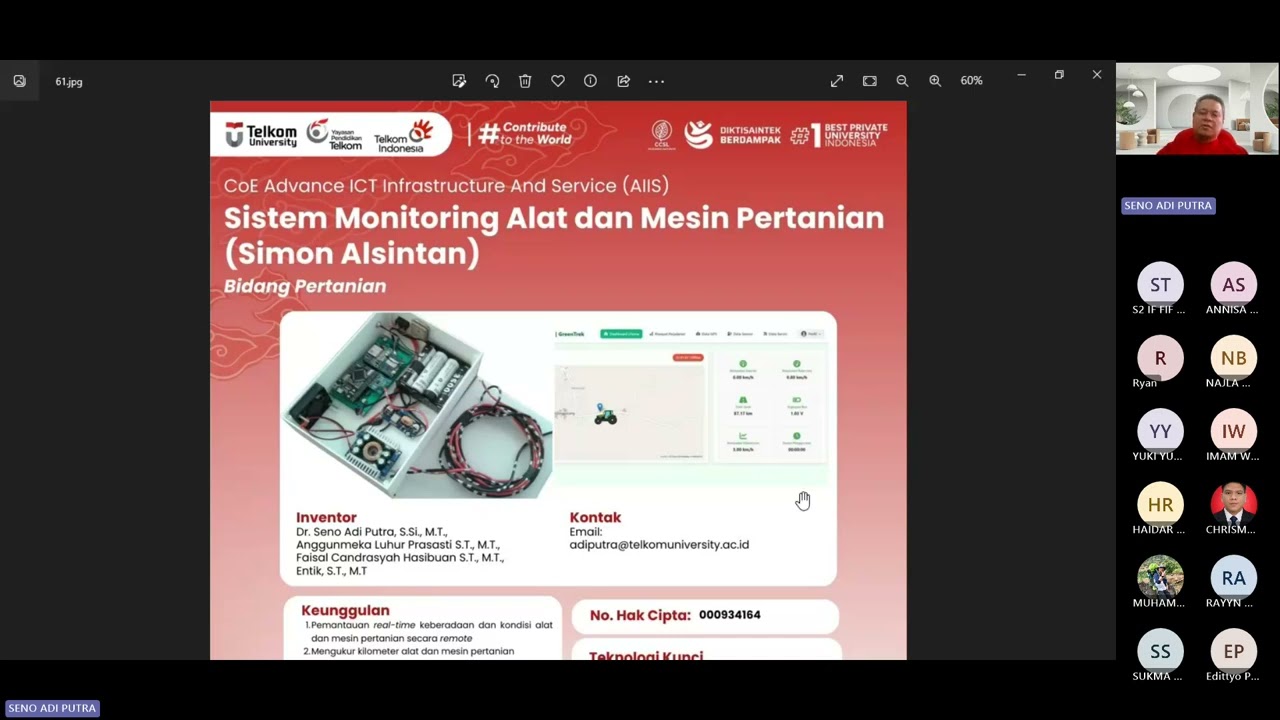Image resolution: width=1280 pixels, height=720 pixels.
Task: Enter full screen with the diagonal arrows icon
Action: (x=837, y=81)
